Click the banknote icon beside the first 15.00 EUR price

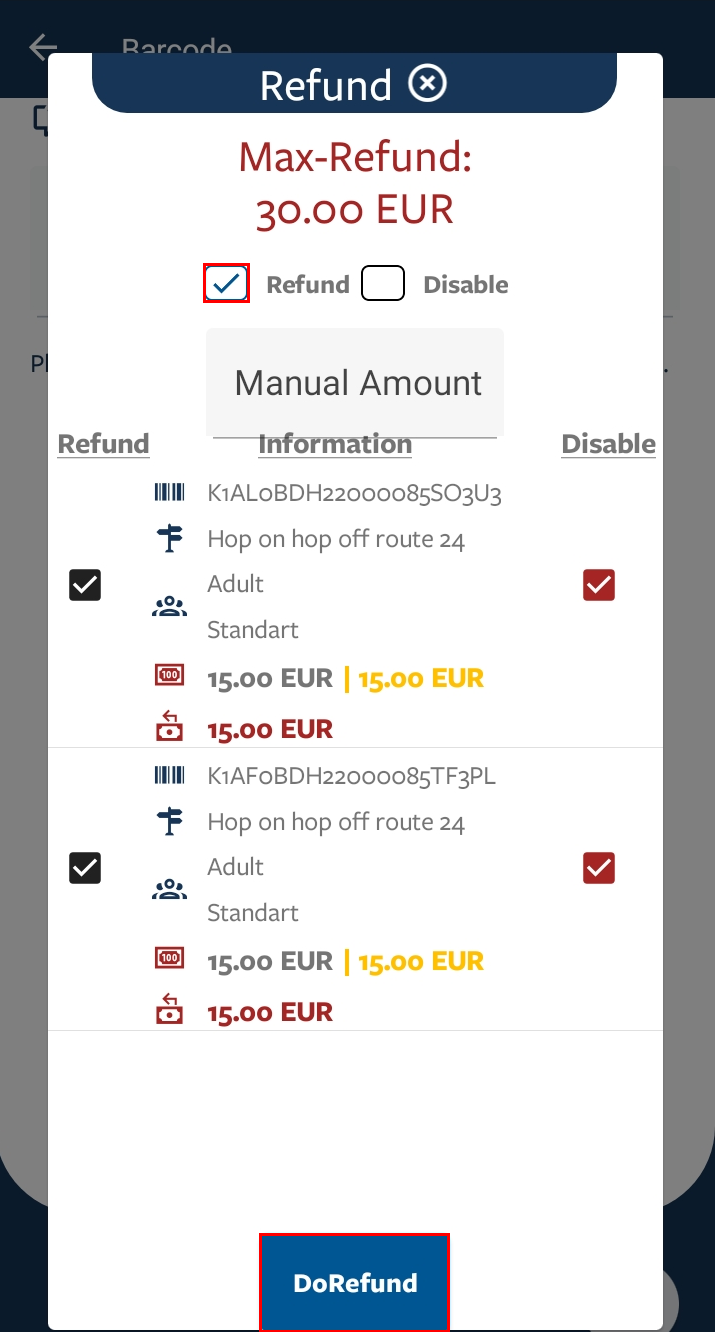point(169,675)
